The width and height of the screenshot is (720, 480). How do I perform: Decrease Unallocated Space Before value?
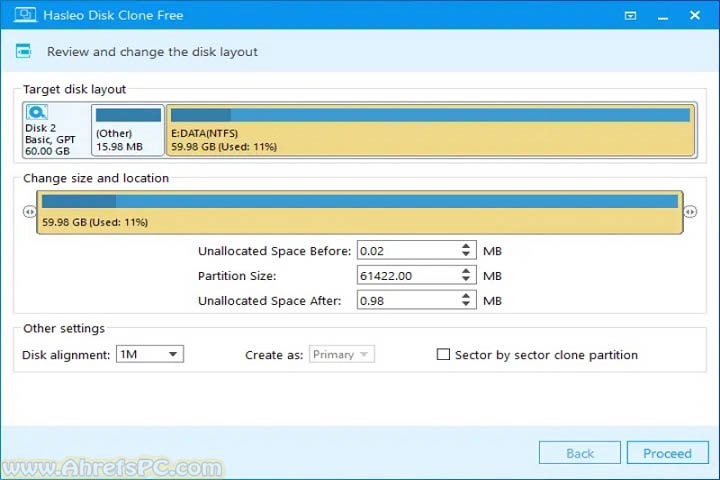pos(466,254)
